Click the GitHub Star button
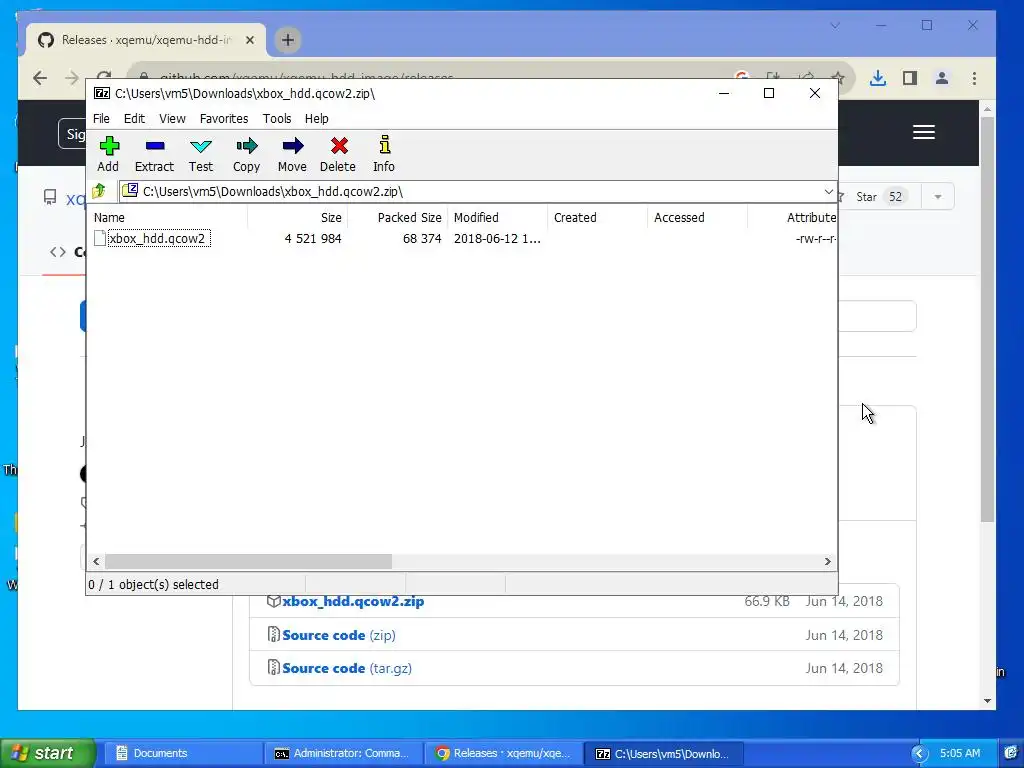1024x768 pixels. [878, 197]
